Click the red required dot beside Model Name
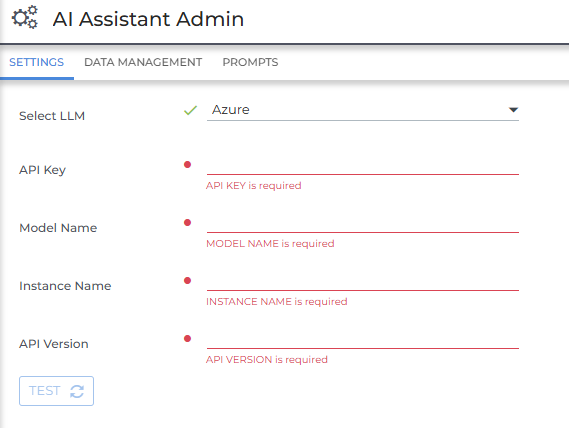 point(187,223)
